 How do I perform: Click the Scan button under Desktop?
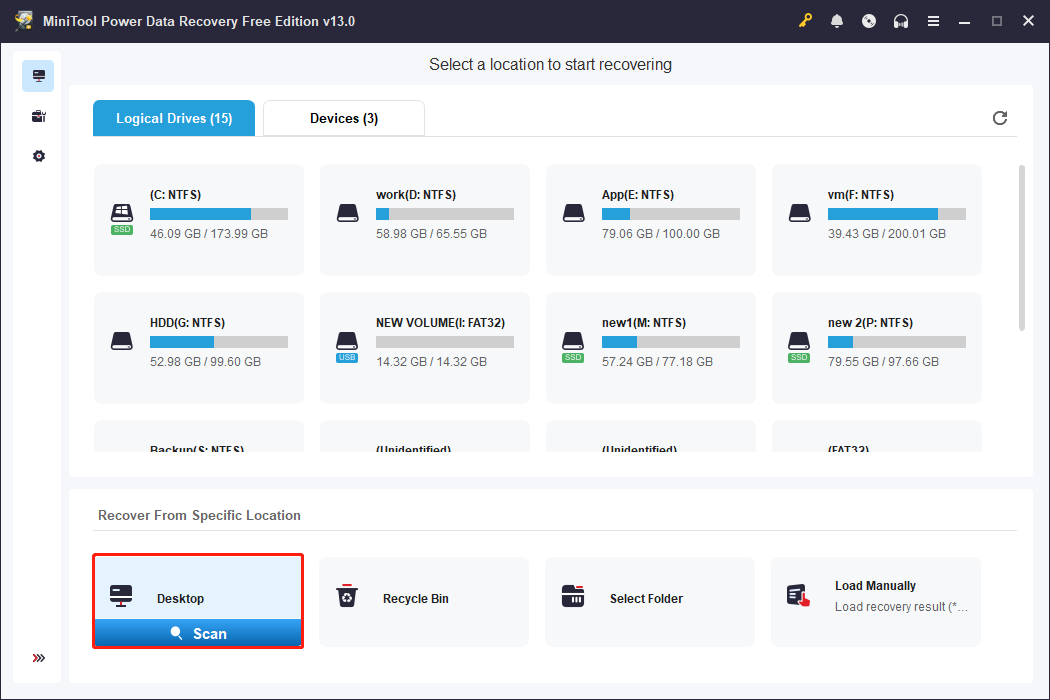(x=198, y=633)
